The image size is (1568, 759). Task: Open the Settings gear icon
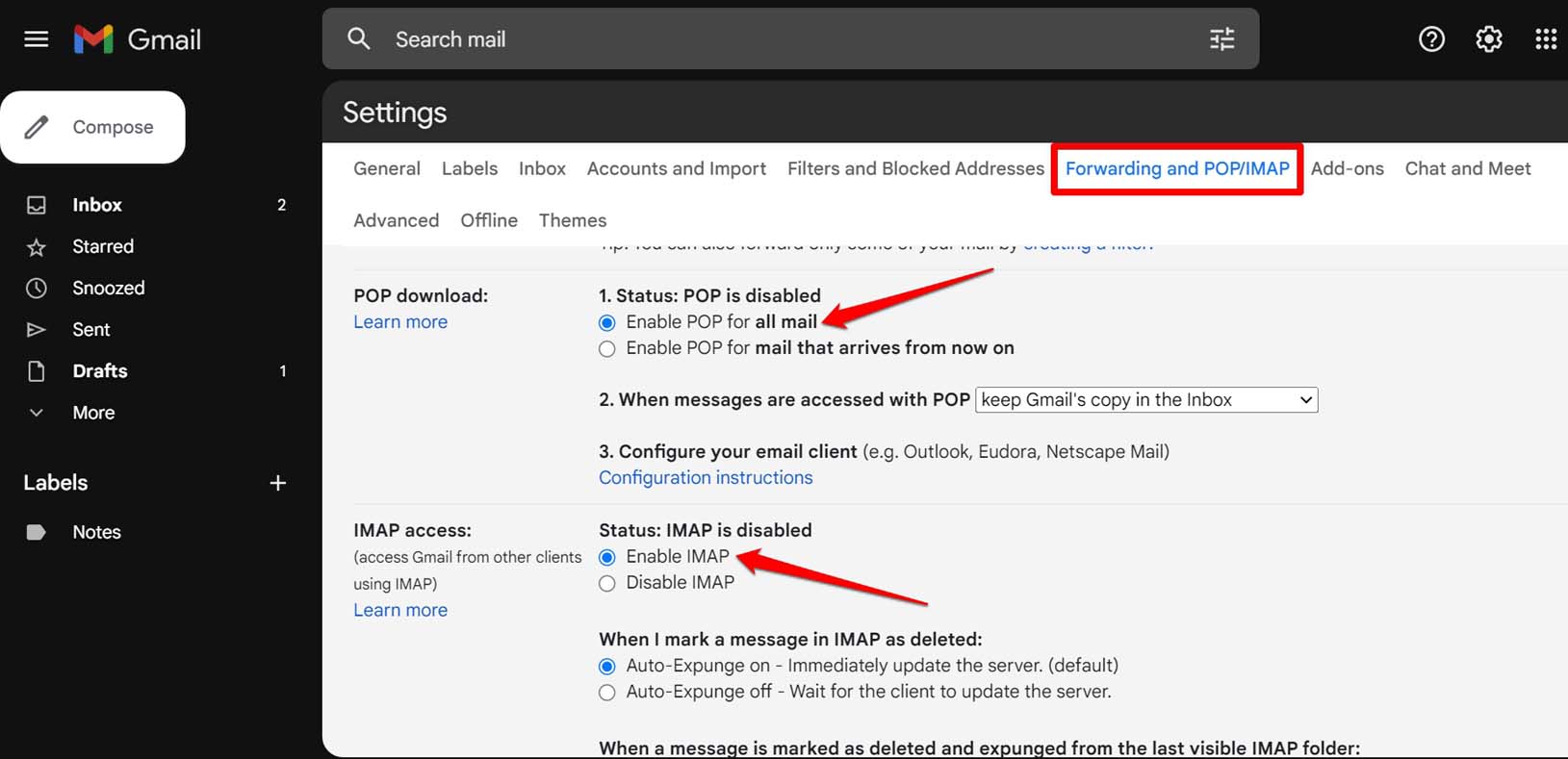(x=1489, y=38)
